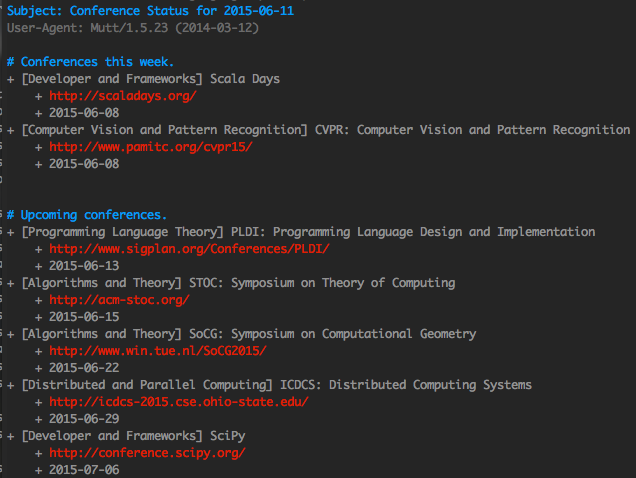Open the acm-stoc.org link
This screenshot has width=636, height=478.
(119, 300)
